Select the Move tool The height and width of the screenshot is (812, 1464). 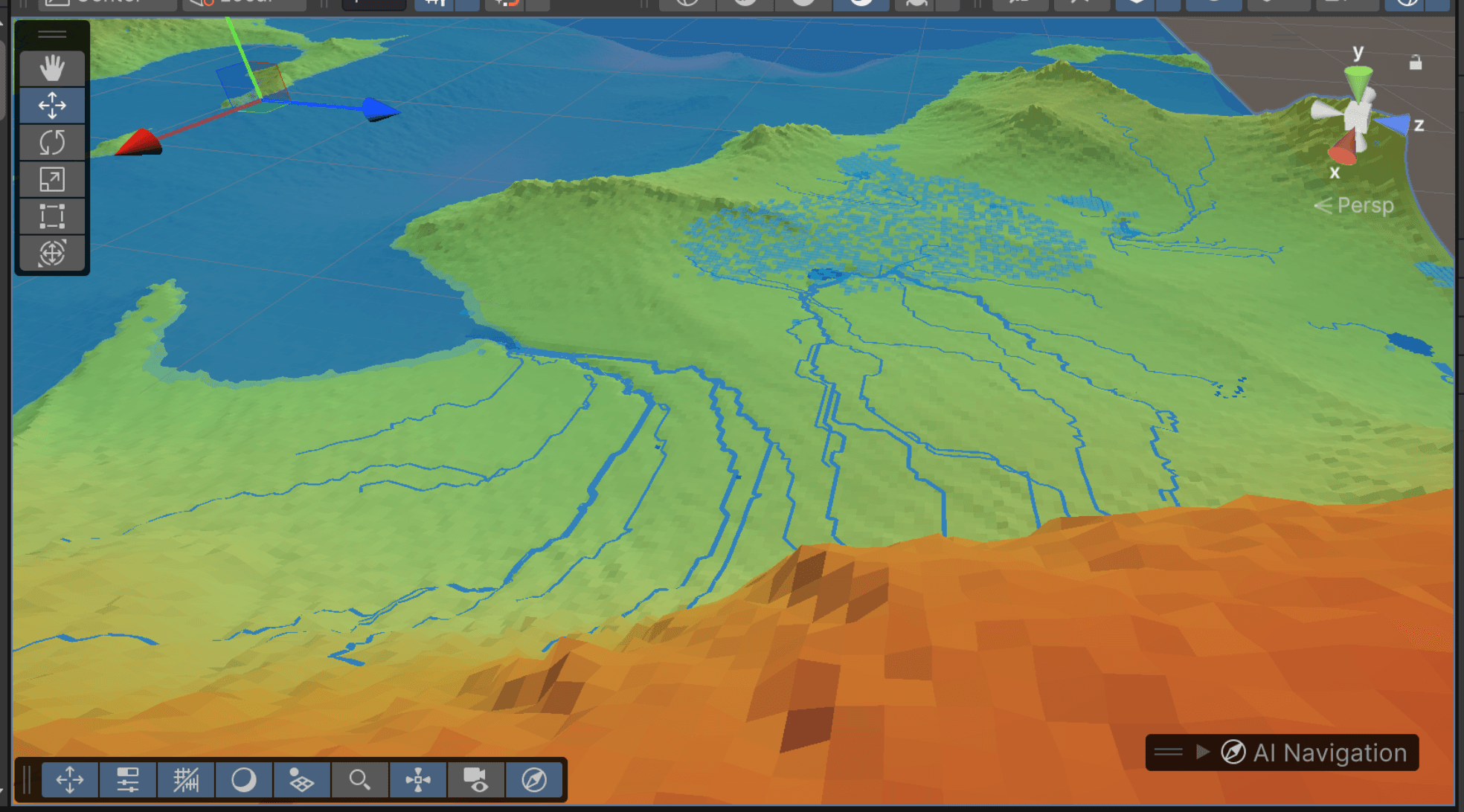[x=51, y=106]
